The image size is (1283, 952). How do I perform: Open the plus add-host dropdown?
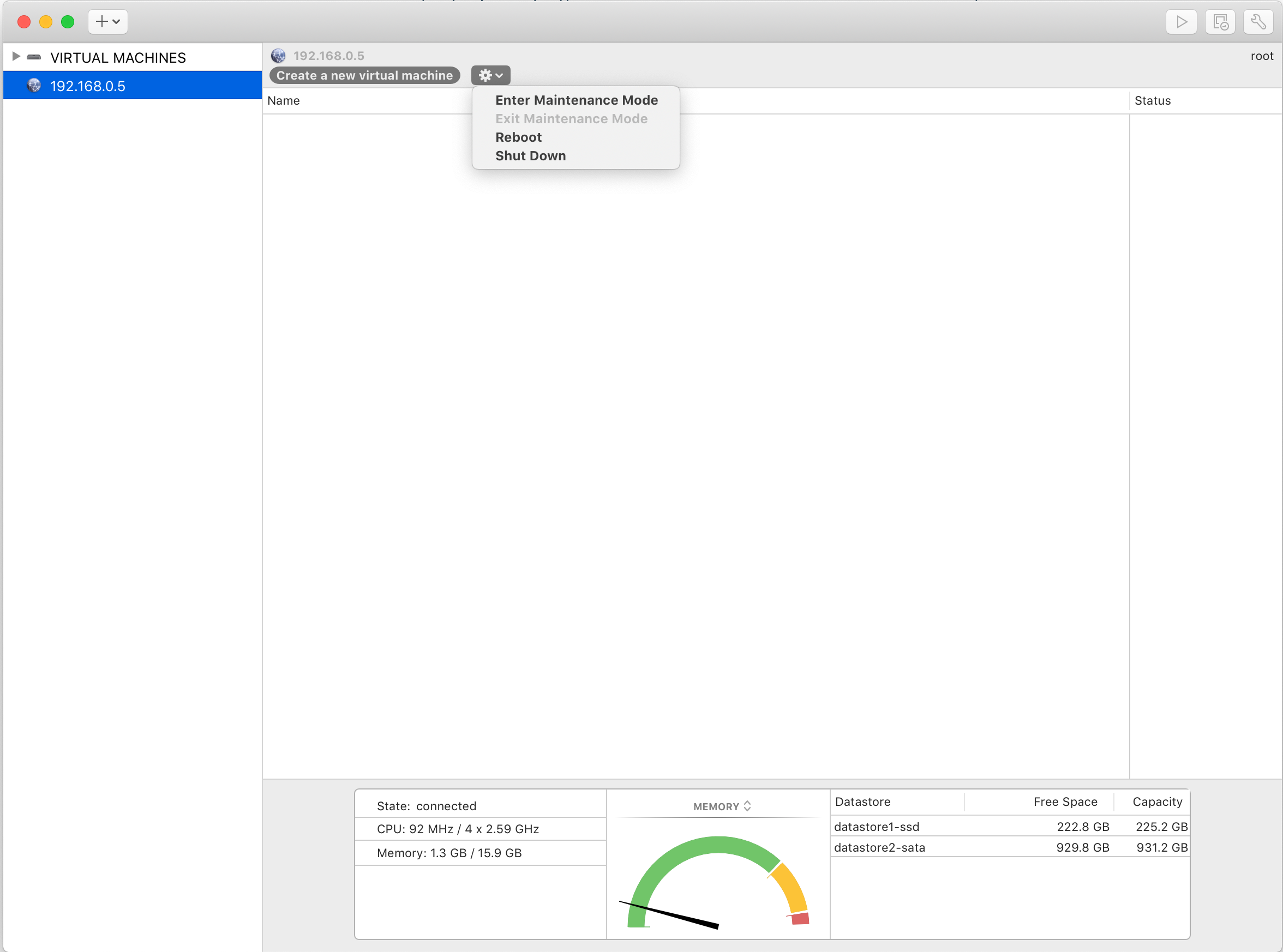108,22
